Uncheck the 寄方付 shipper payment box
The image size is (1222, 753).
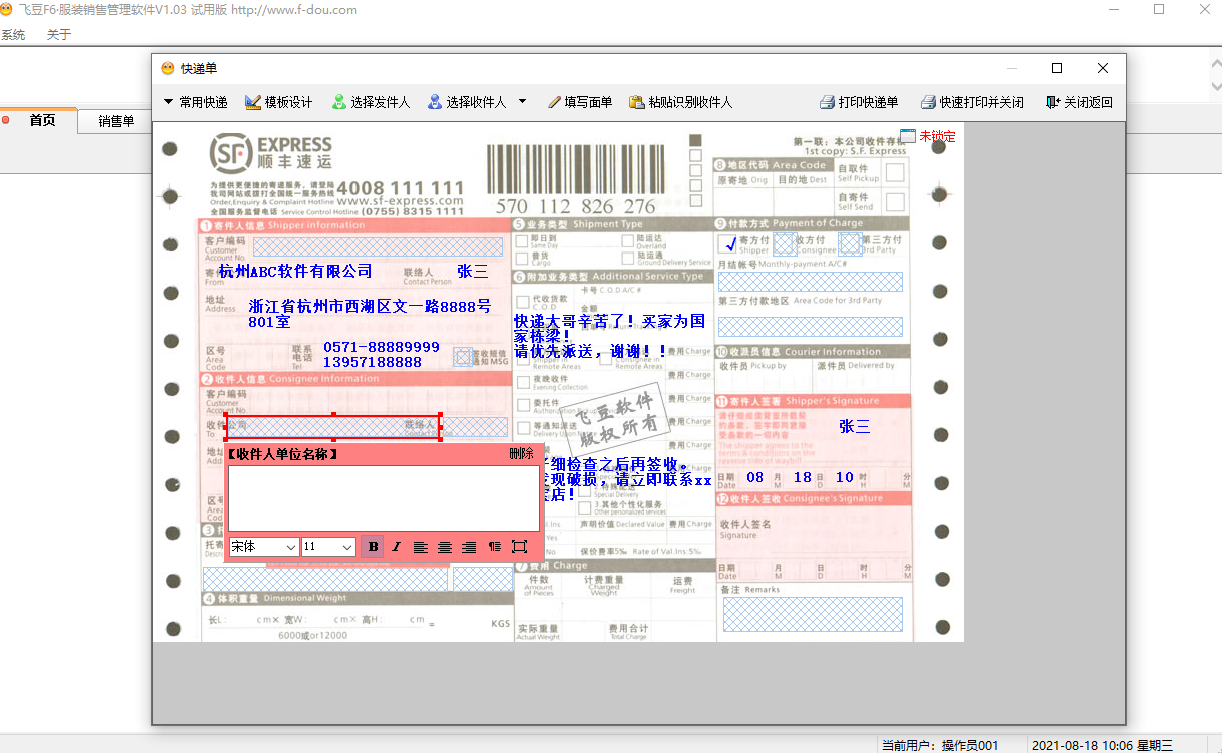[x=728, y=243]
